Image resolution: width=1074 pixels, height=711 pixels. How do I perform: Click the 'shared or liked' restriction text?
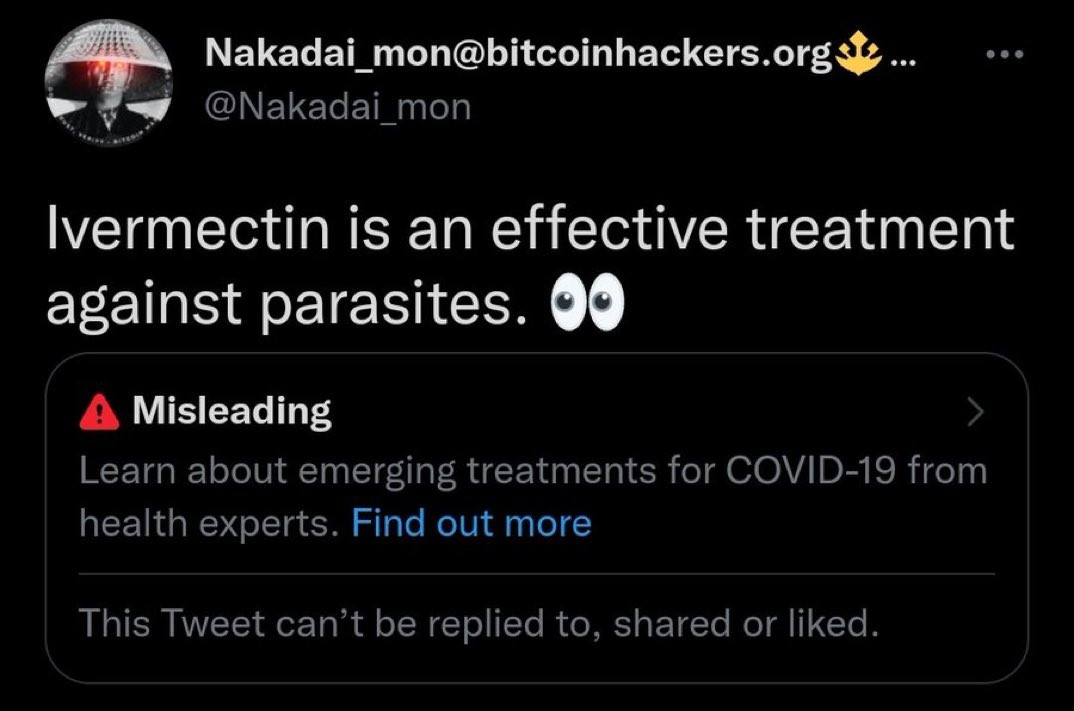coord(745,623)
